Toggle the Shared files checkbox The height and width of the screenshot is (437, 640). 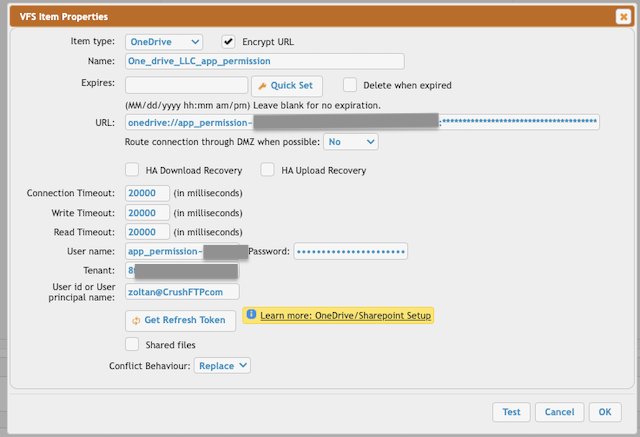(132, 344)
